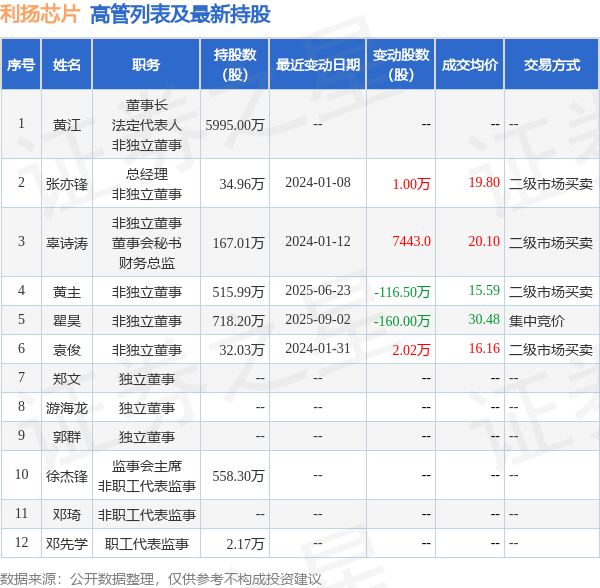Click the 职工代表监事 position cell
Screen dimensions: 600x588
coord(147,544)
